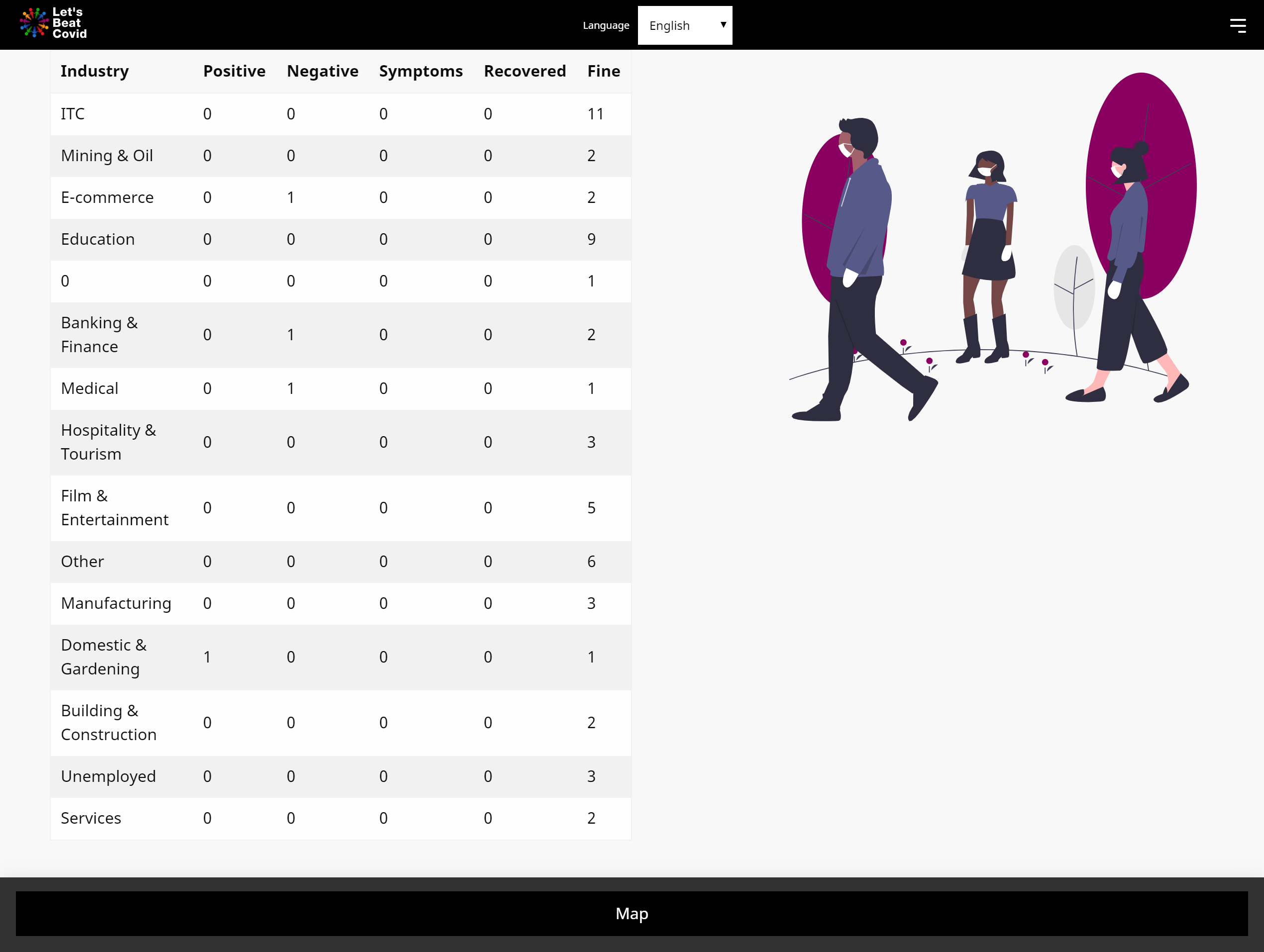Click the Map button at the bottom
This screenshot has width=1264, height=952.
(x=632, y=913)
